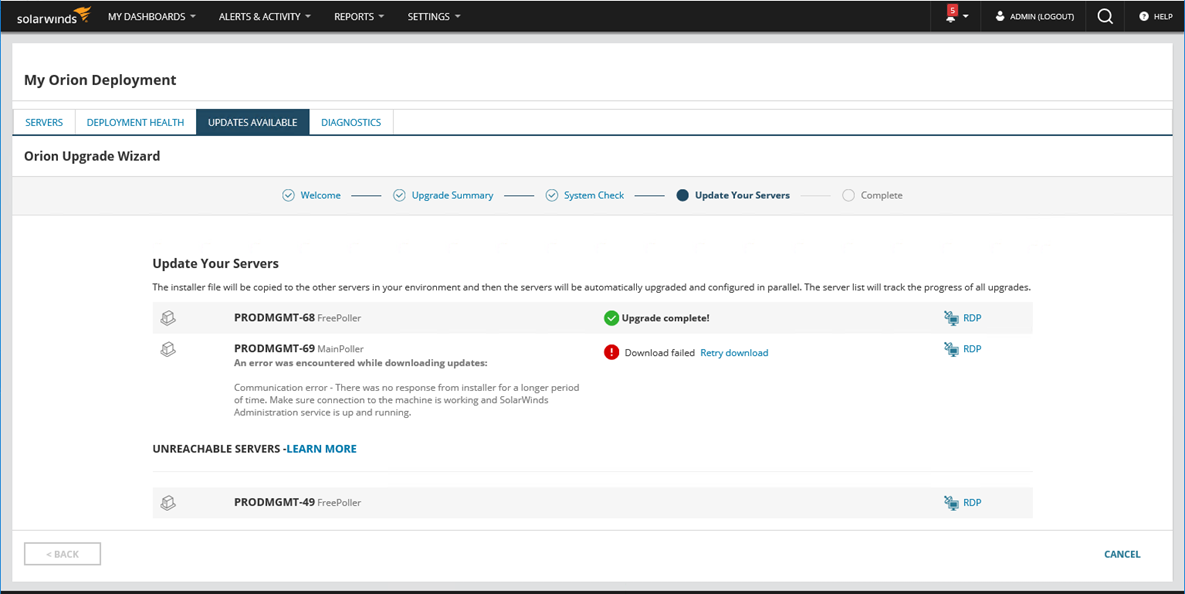Open the Settings menu

pos(434,16)
